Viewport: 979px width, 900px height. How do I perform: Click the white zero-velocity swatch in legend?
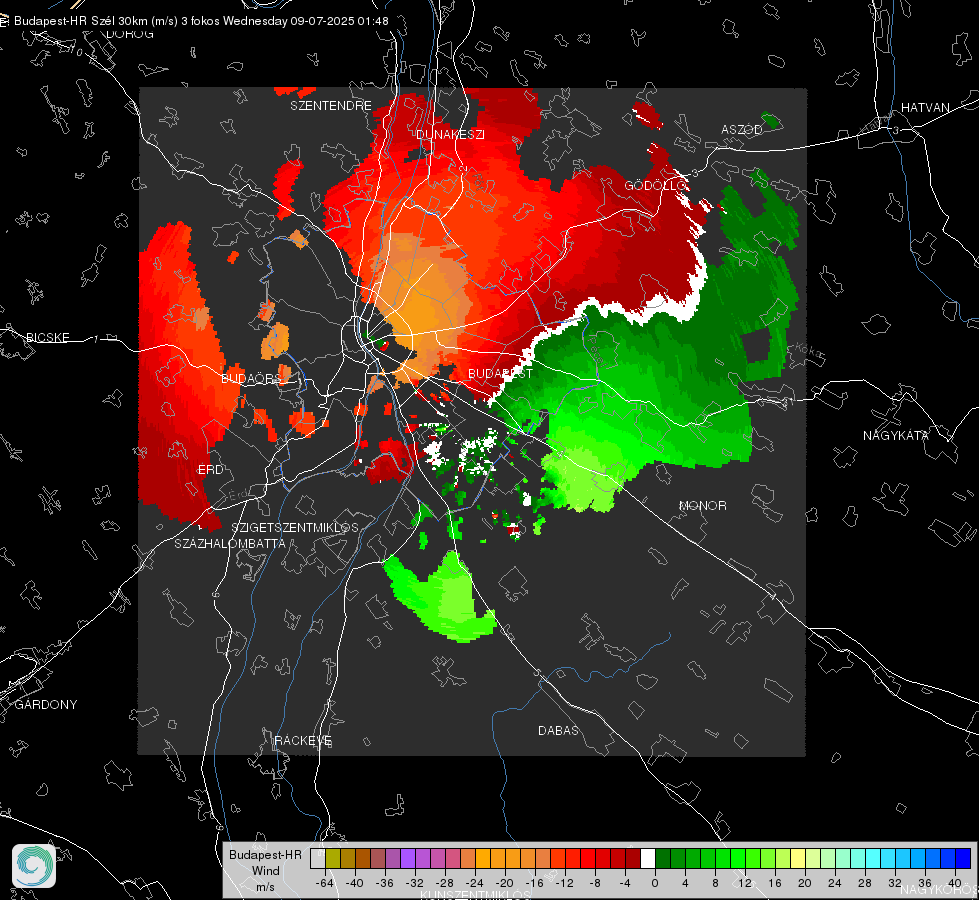pyautogui.click(x=648, y=859)
